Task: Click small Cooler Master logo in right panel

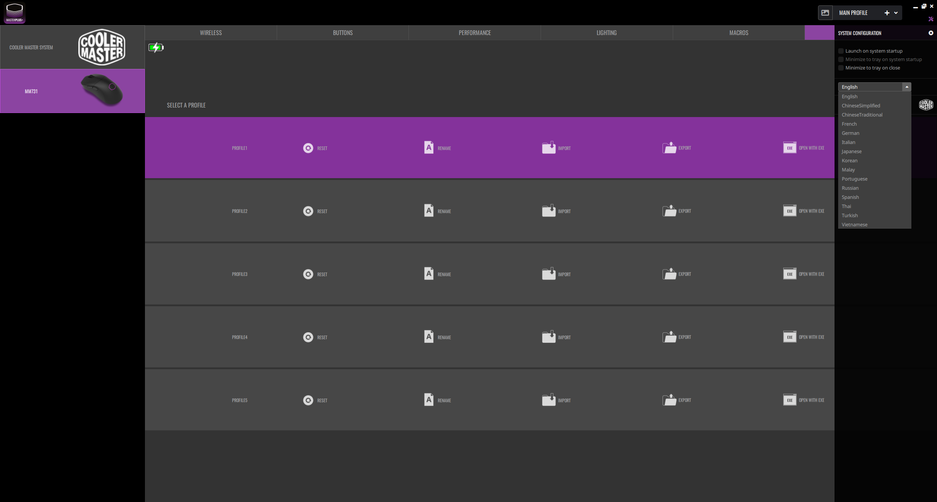Action: [x=926, y=105]
